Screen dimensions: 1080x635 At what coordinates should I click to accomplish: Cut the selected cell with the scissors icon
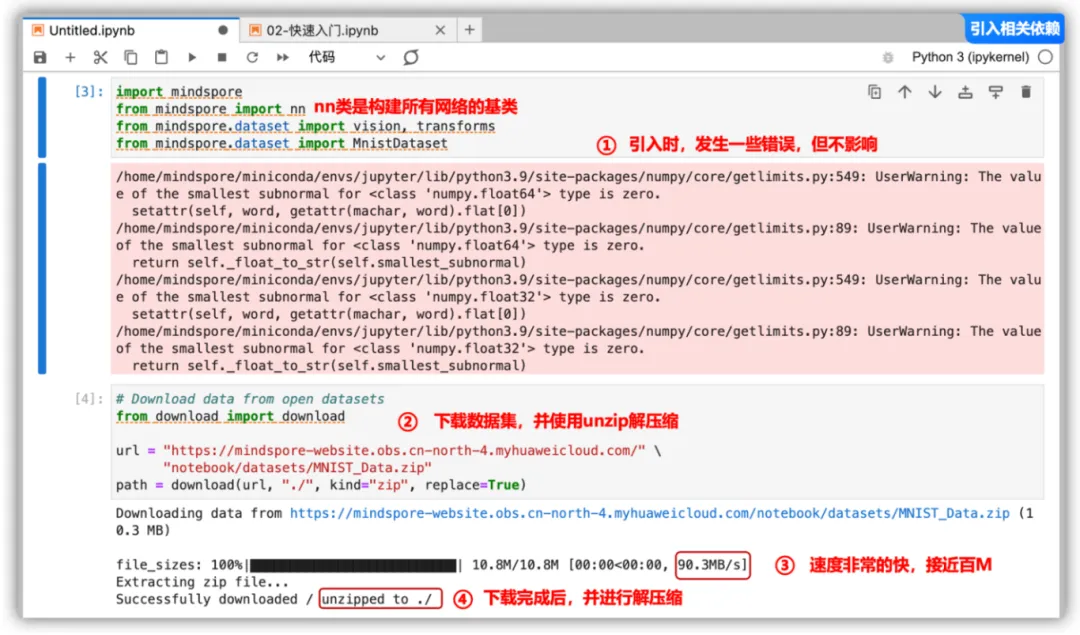101,57
